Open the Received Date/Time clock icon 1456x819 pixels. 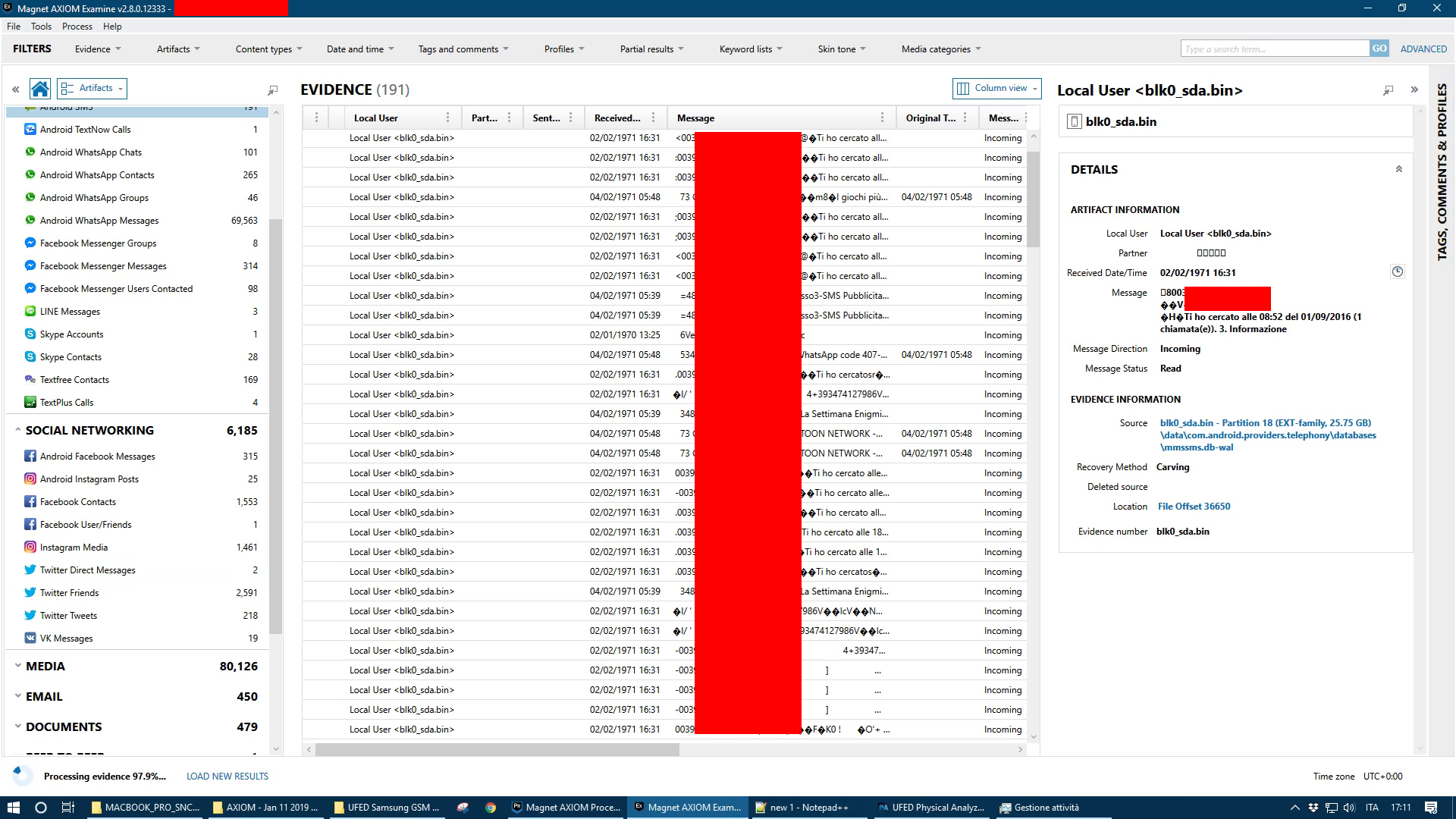tap(1398, 271)
